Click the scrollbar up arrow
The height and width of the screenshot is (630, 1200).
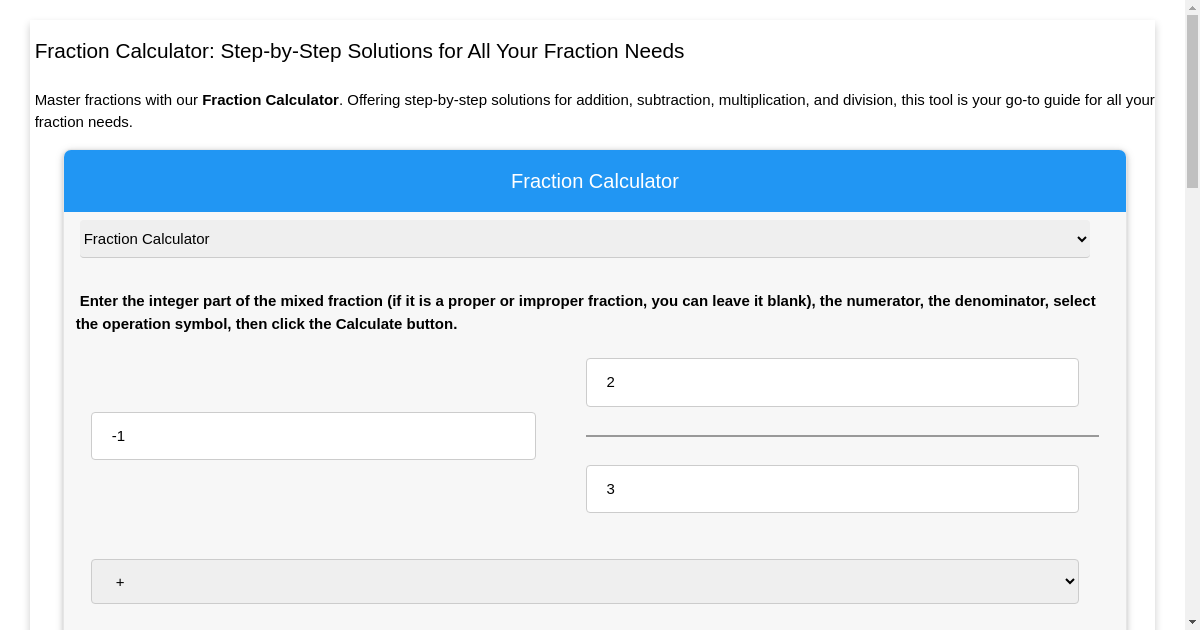click(x=1192, y=9)
